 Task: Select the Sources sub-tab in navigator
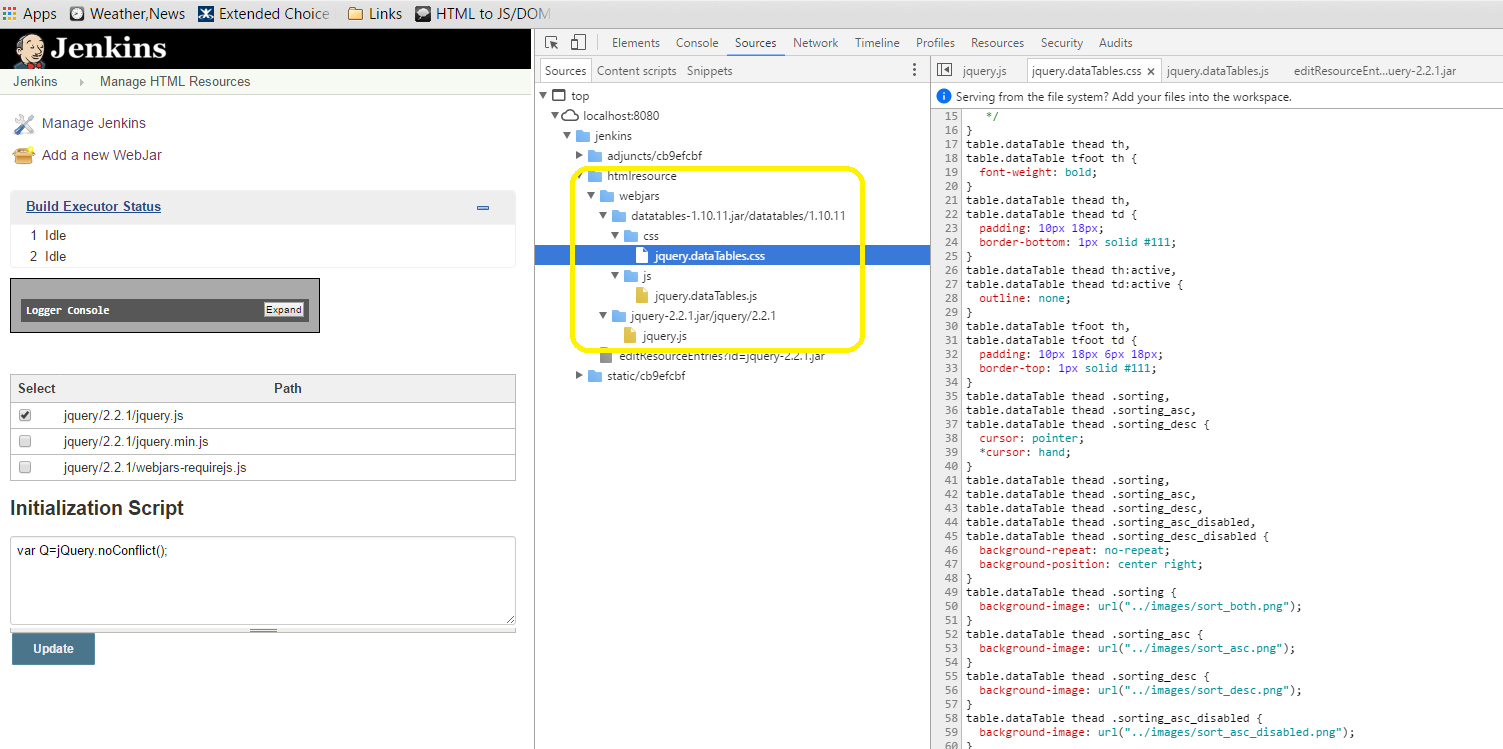click(x=565, y=71)
